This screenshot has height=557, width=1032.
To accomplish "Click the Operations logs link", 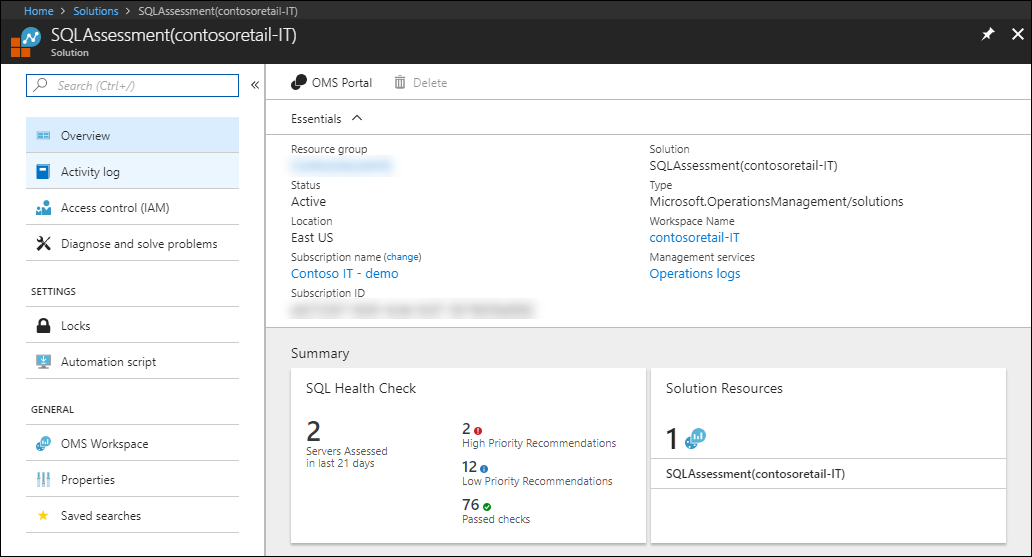I will pos(695,274).
